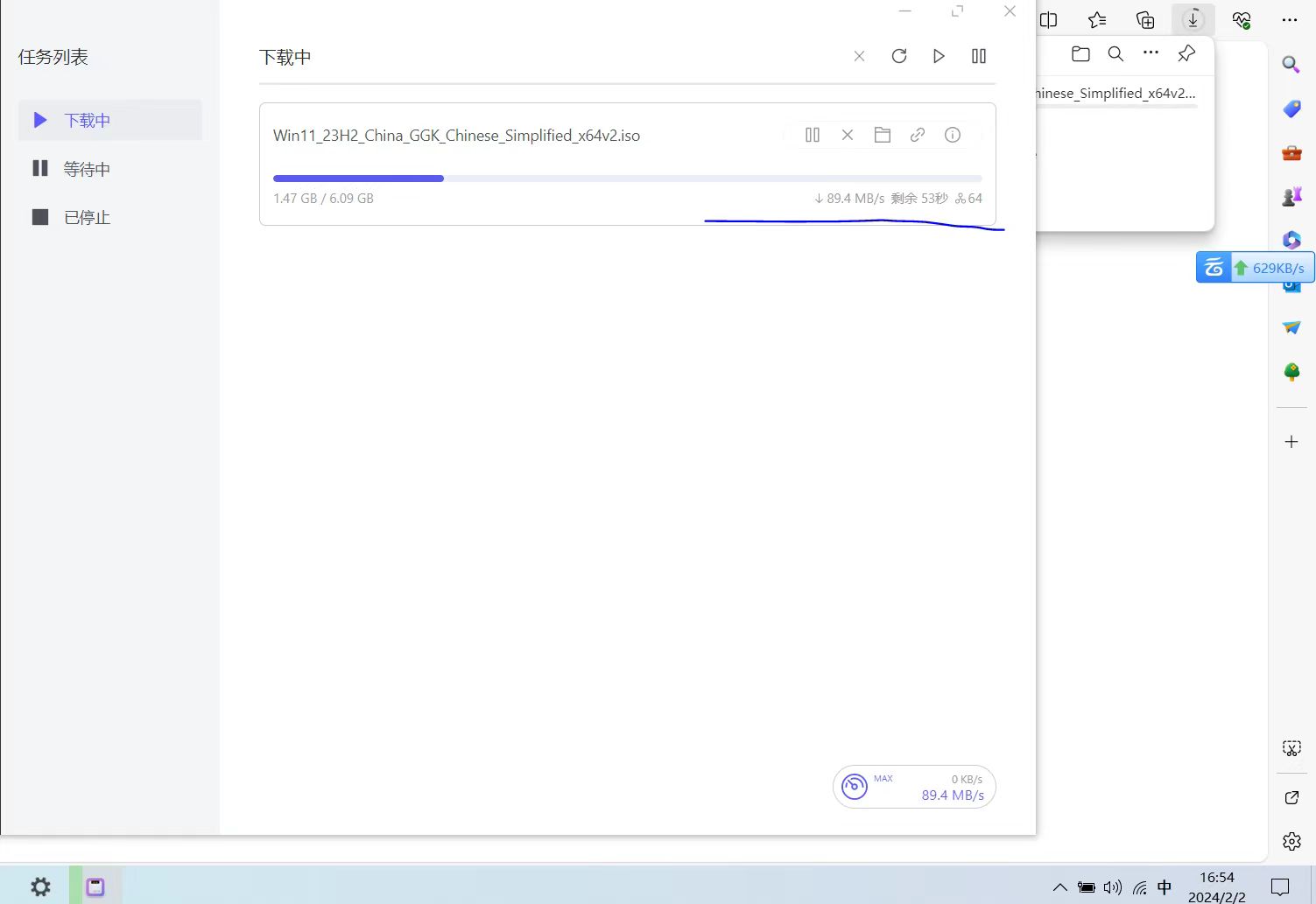The image size is (1316, 904).
Task: Open volume control in system tray
Action: (1112, 887)
